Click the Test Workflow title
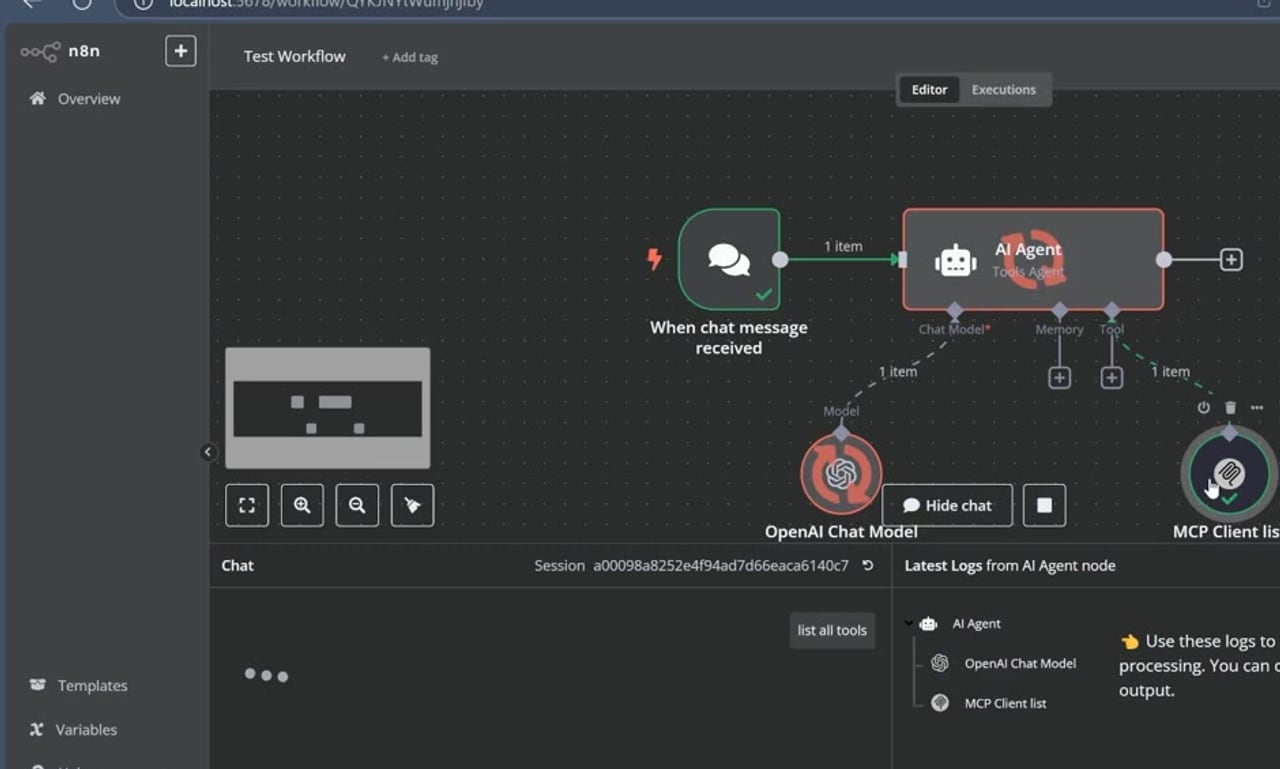 pyautogui.click(x=294, y=56)
